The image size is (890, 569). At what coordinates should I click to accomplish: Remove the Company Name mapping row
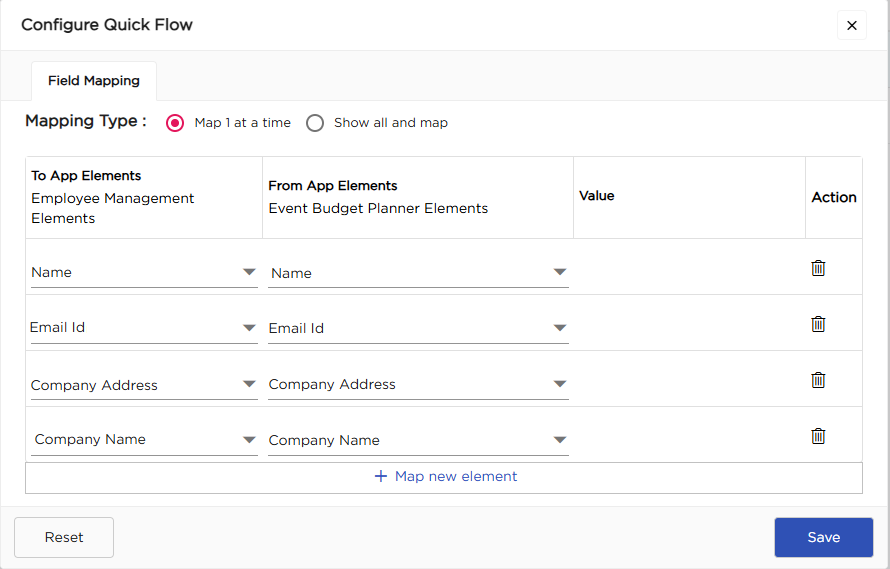(x=818, y=436)
